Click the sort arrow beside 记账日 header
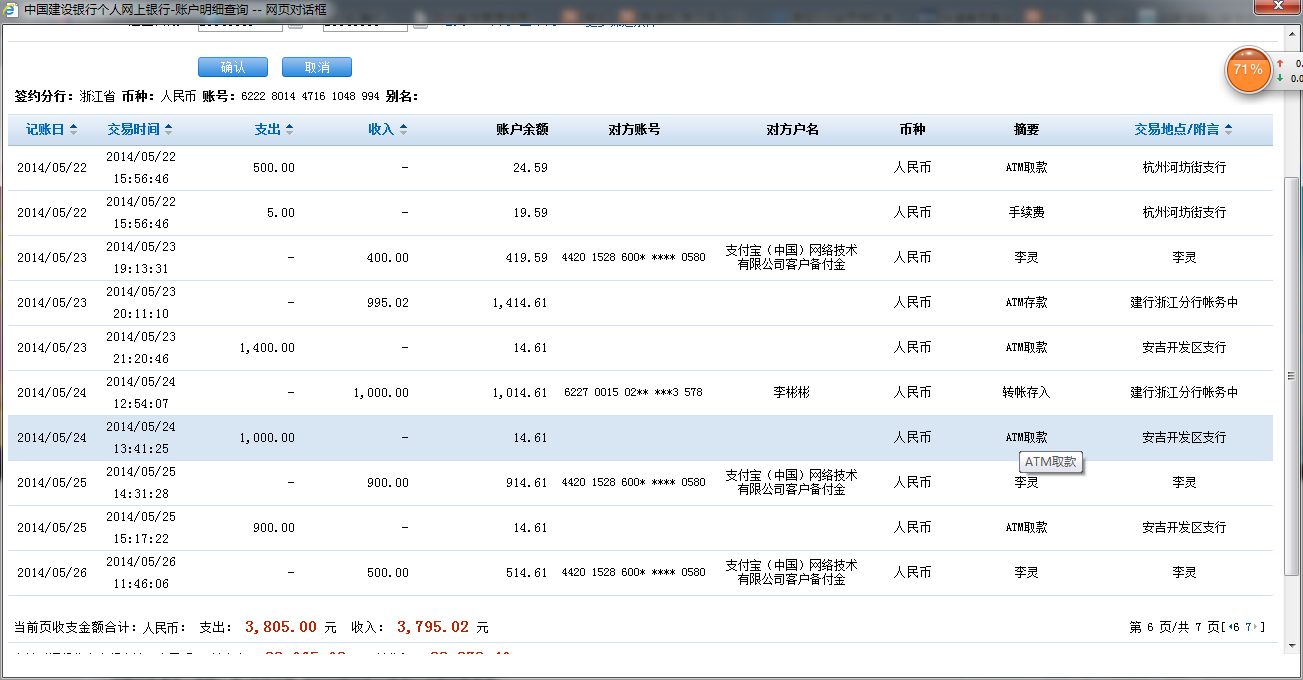The height and width of the screenshot is (680, 1303). [73, 129]
